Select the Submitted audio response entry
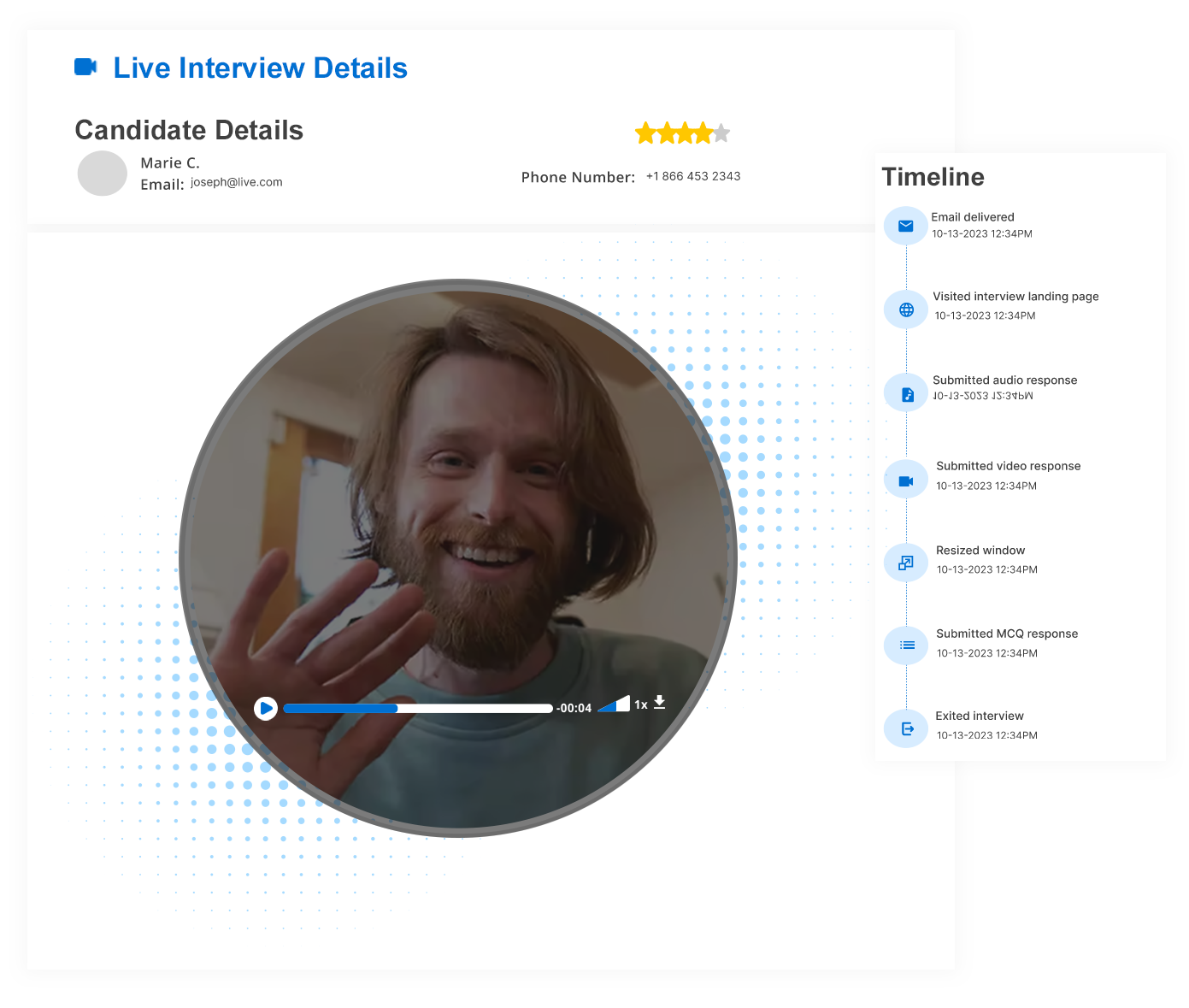 pos(980,393)
